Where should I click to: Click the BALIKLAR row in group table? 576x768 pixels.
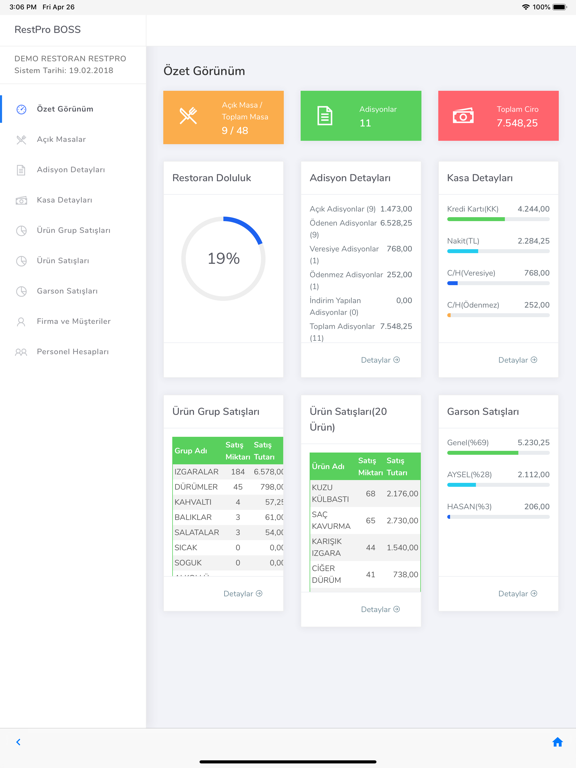click(228, 518)
